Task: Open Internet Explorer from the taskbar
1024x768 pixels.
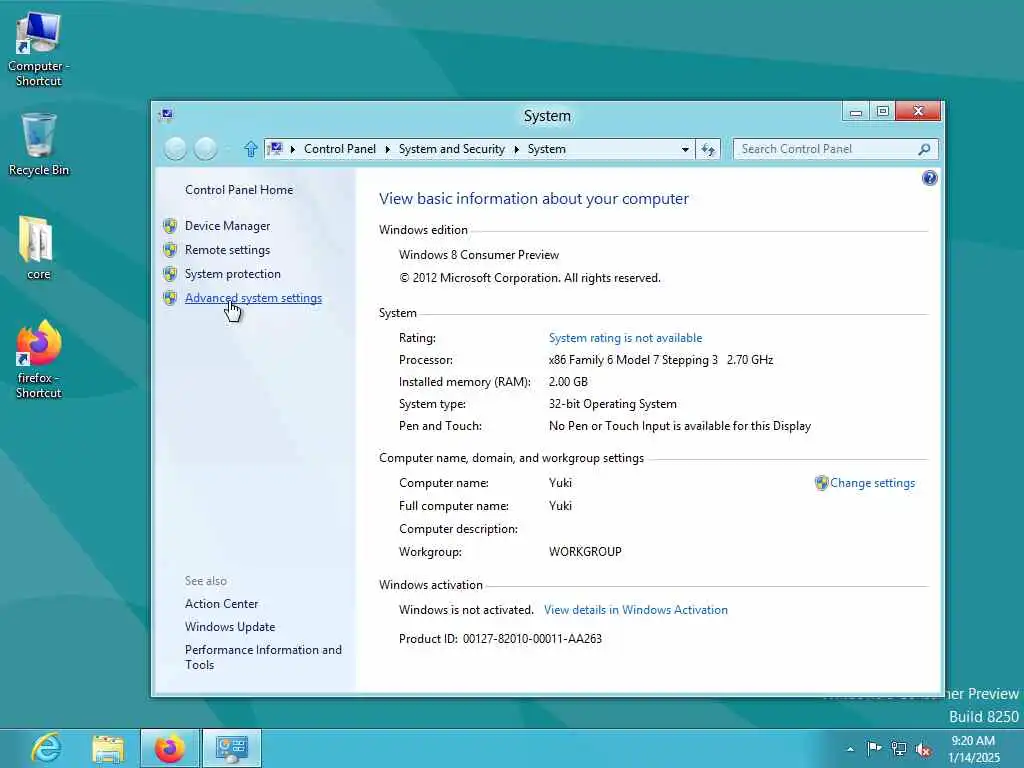Action: pos(47,748)
